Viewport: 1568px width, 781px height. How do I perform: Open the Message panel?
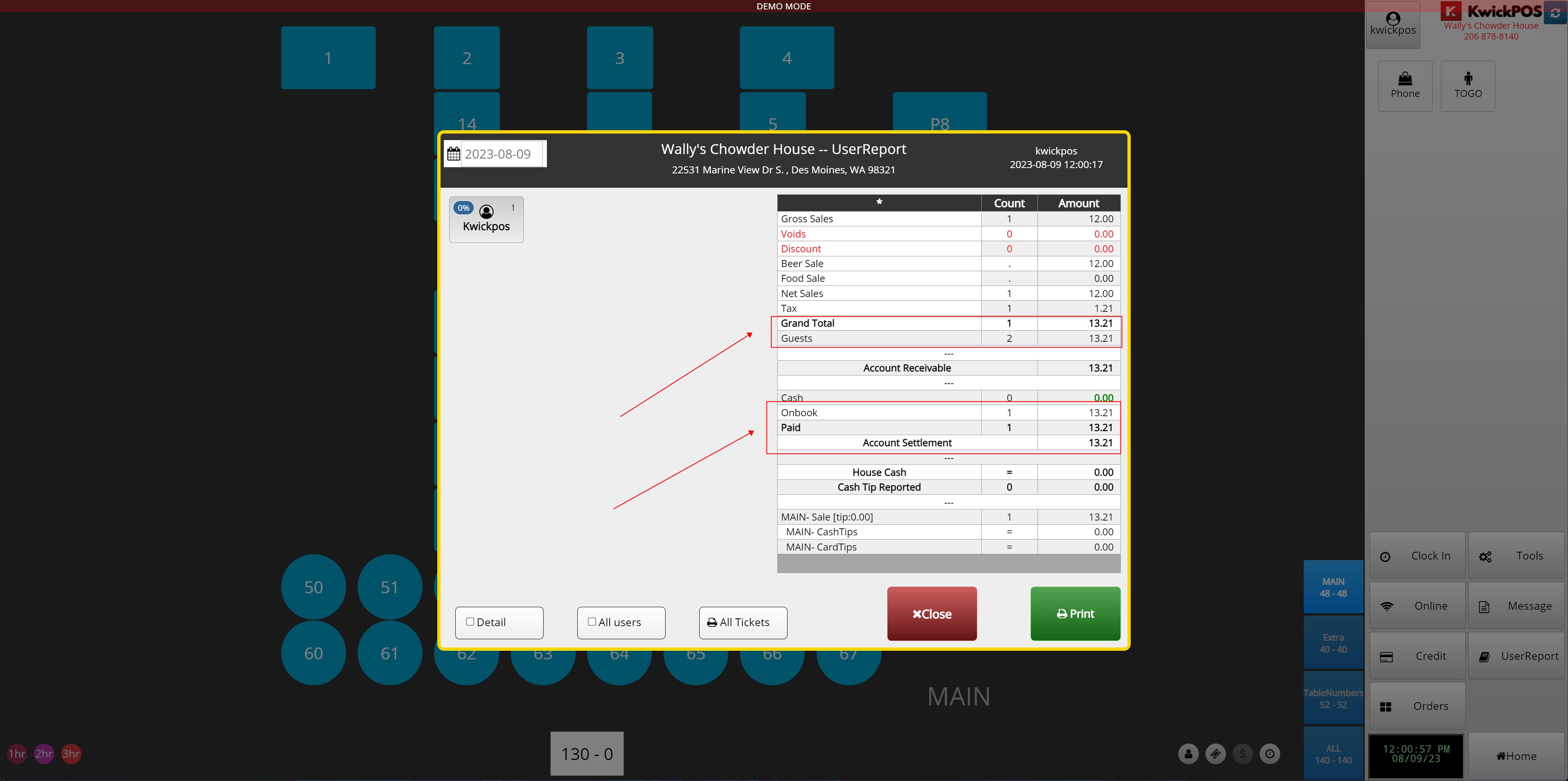coord(1516,606)
